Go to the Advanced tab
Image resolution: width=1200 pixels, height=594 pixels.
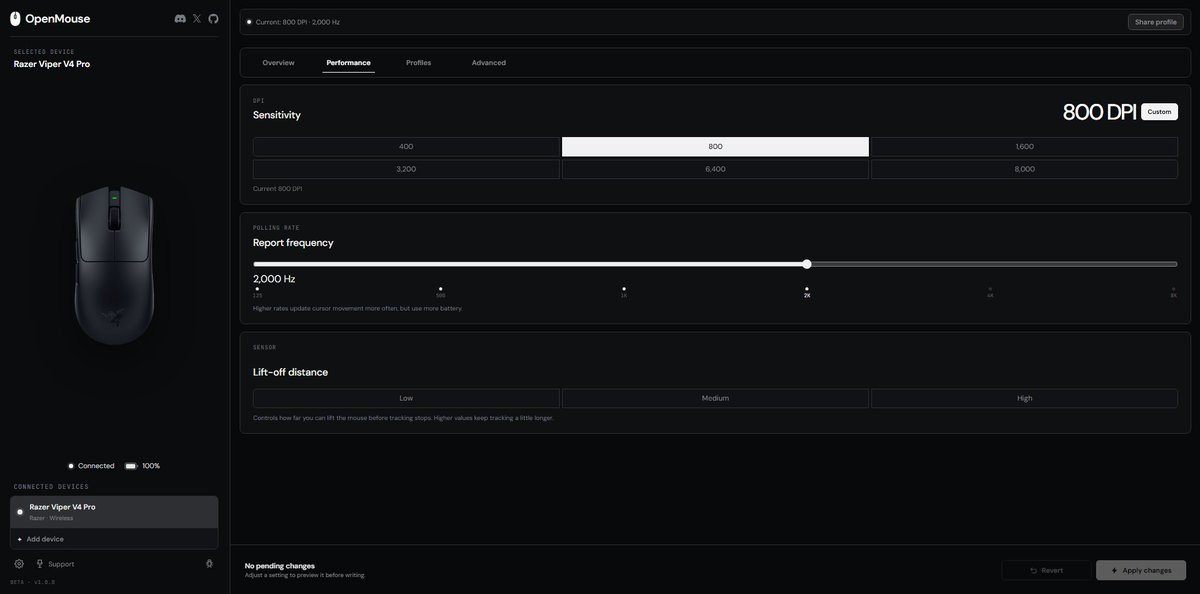click(488, 62)
